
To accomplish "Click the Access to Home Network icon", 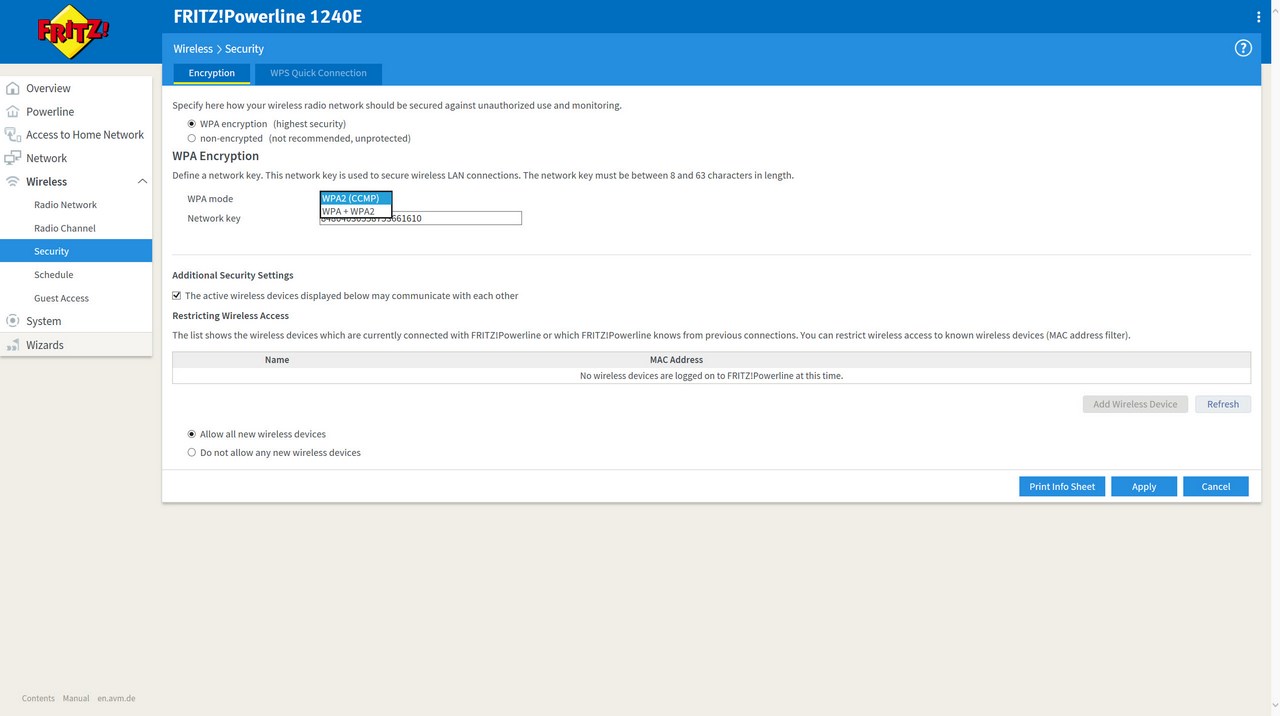I will (13, 134).
